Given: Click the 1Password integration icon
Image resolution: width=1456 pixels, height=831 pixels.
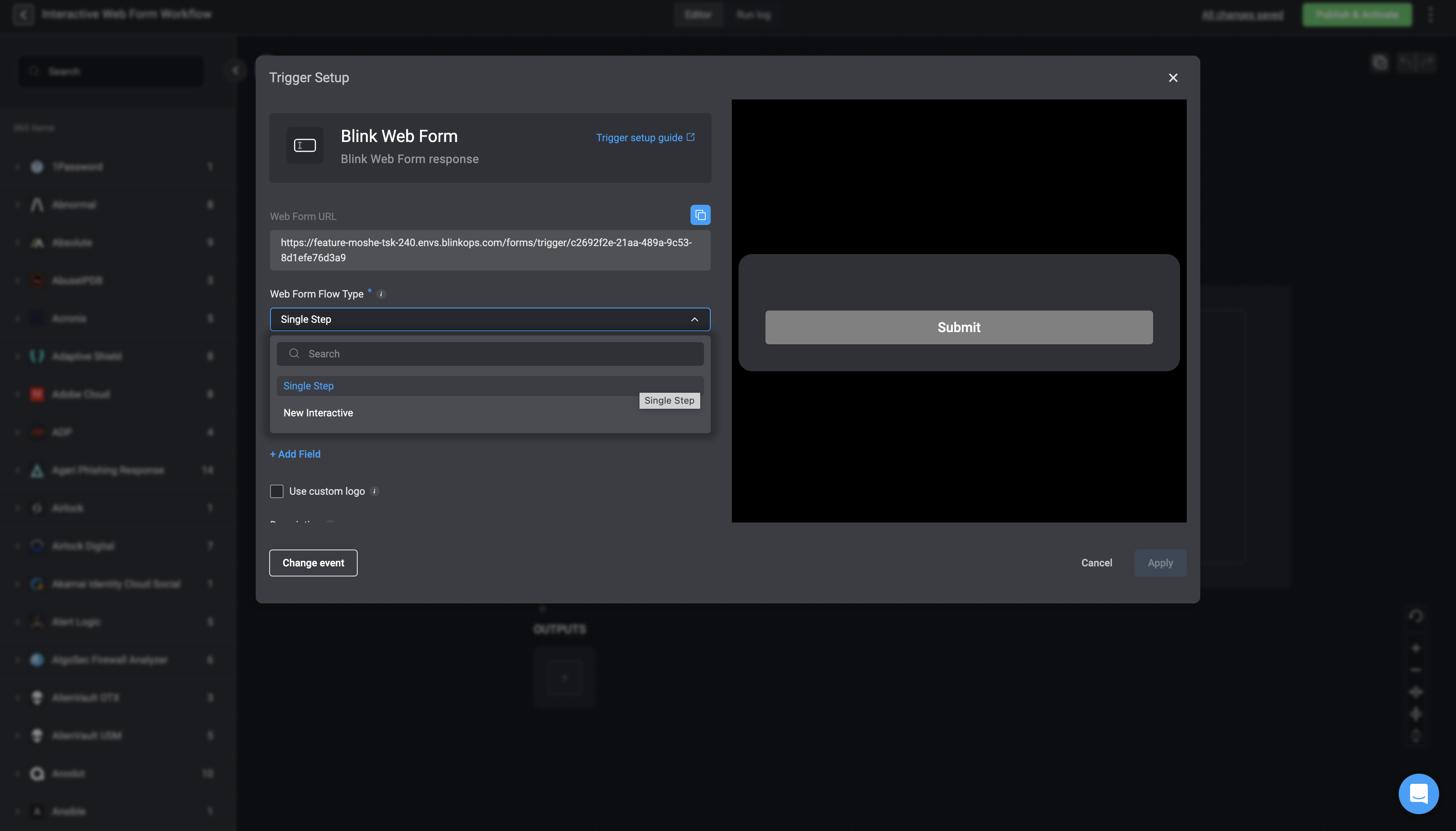Looking at the screenshot, I should 37,166.
